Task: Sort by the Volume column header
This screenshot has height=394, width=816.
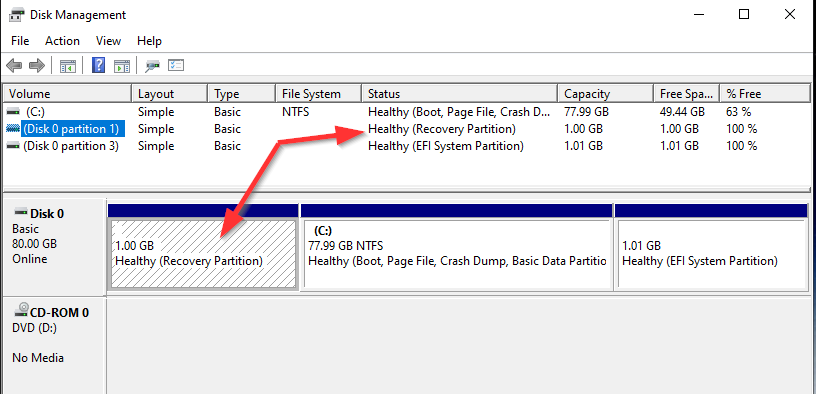Action: [67, 94]
